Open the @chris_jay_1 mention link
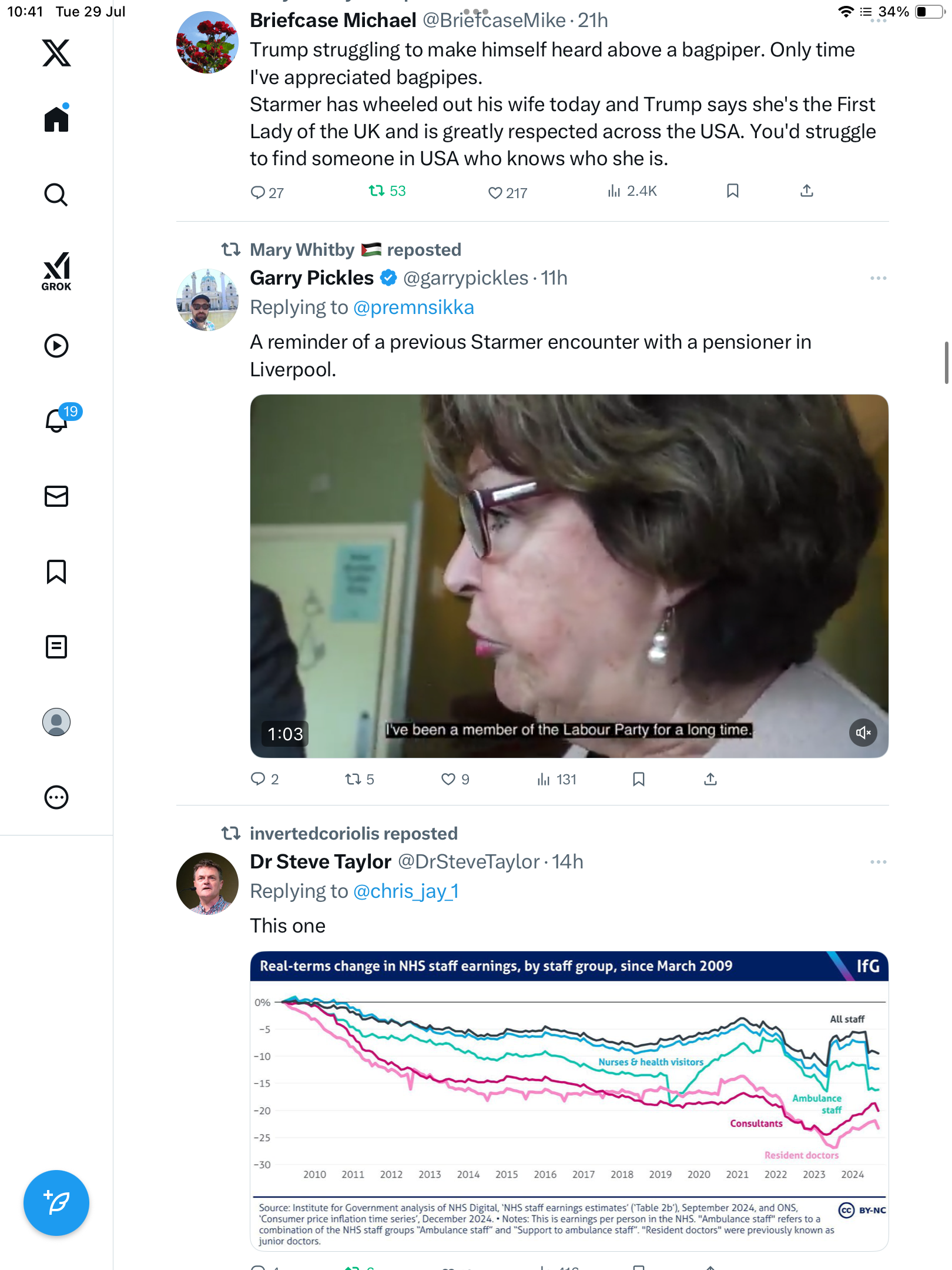 [x=406, y=891]
